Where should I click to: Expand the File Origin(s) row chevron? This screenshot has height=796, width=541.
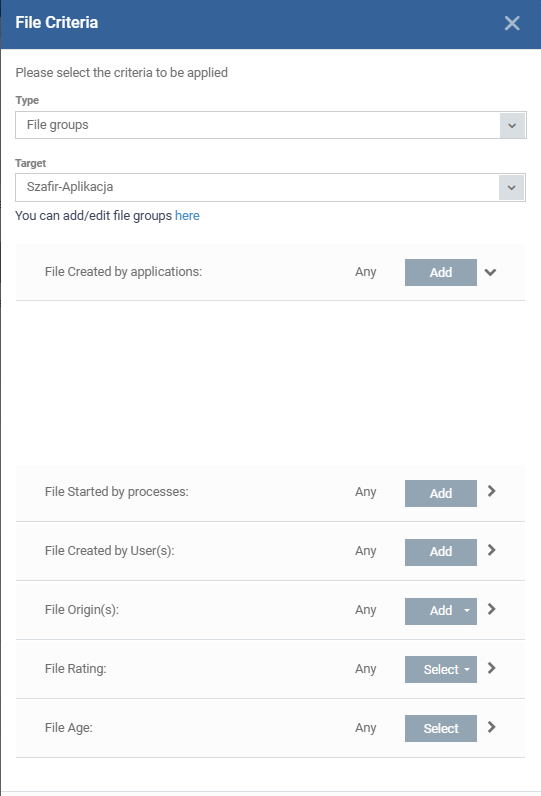pos(491,609)
